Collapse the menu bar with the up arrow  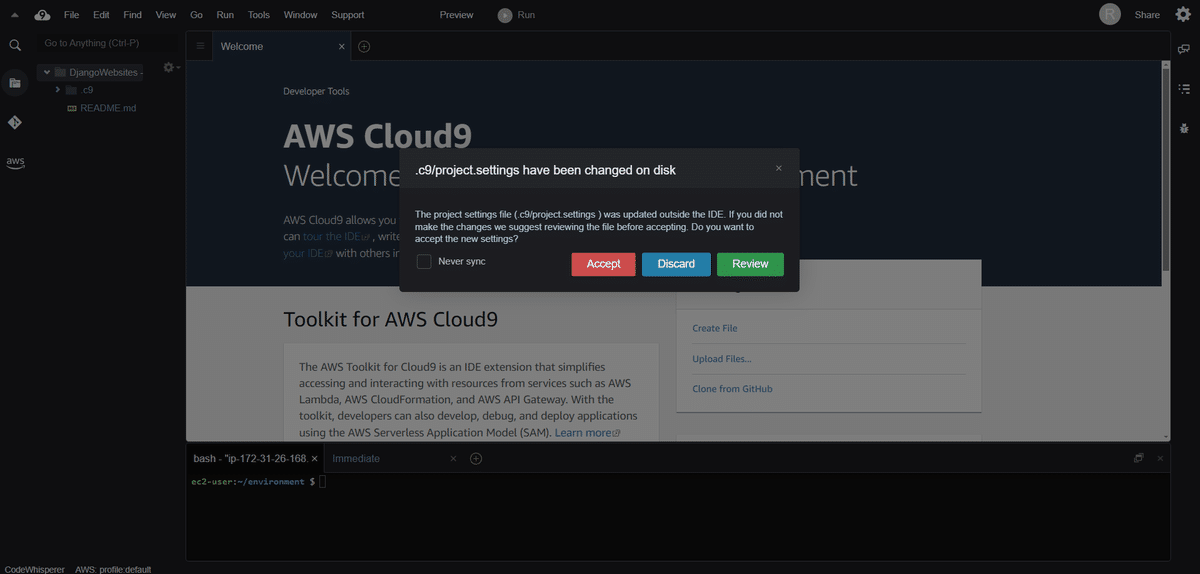15,15
